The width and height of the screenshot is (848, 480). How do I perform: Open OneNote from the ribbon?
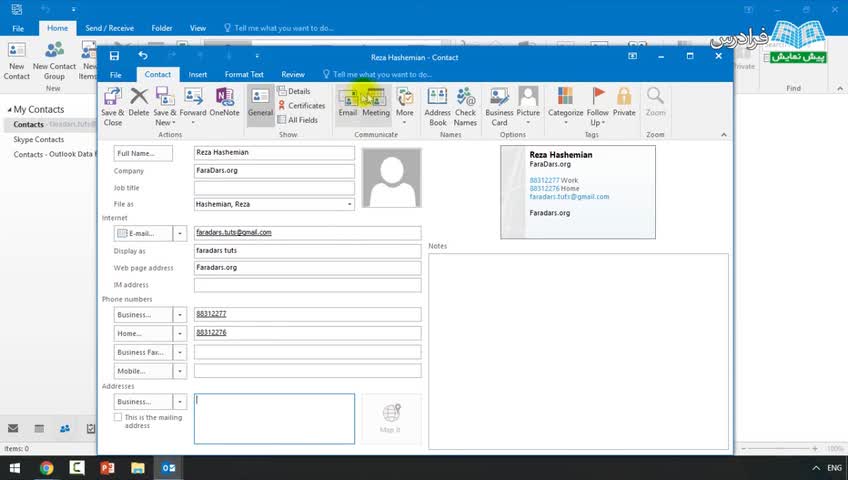click(224, 102)
